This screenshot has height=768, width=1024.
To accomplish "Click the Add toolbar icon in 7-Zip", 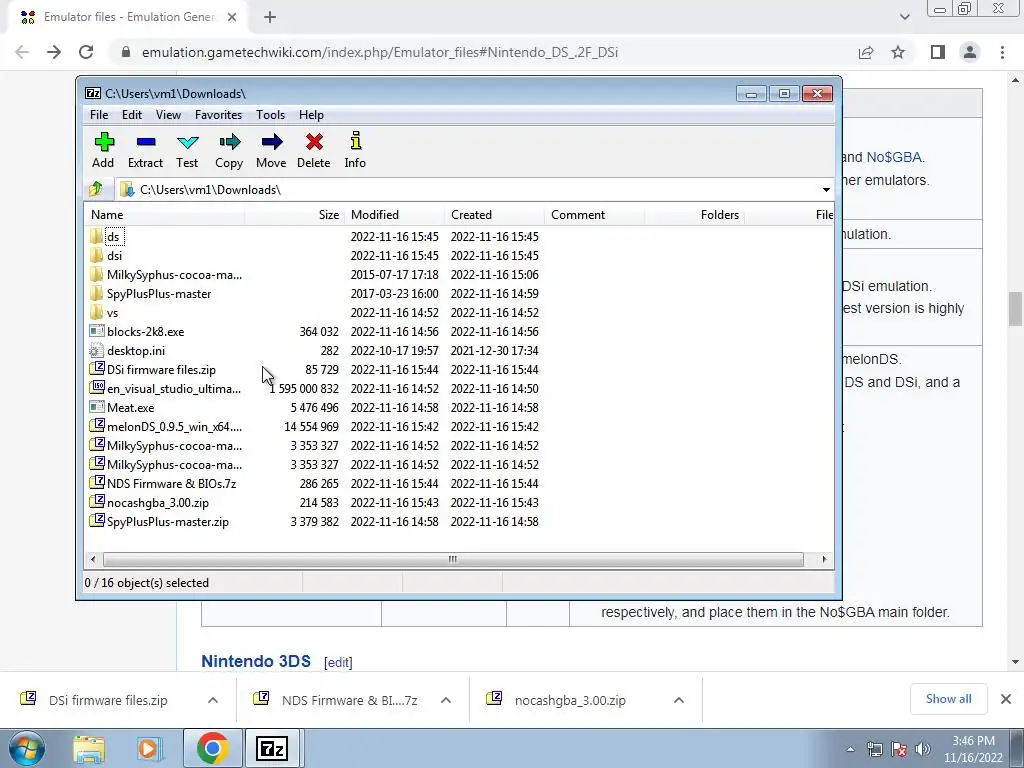I will click(103, 142).
